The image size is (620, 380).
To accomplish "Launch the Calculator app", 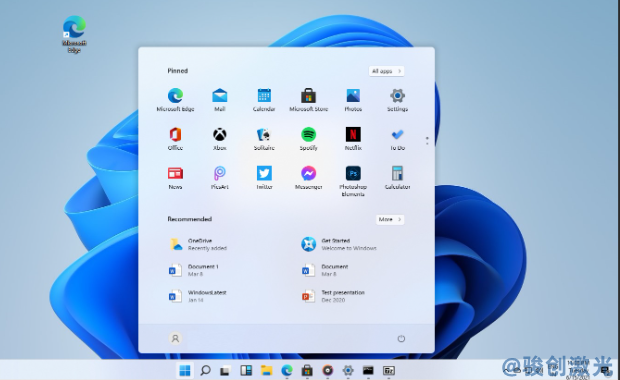I will [397, 178].
